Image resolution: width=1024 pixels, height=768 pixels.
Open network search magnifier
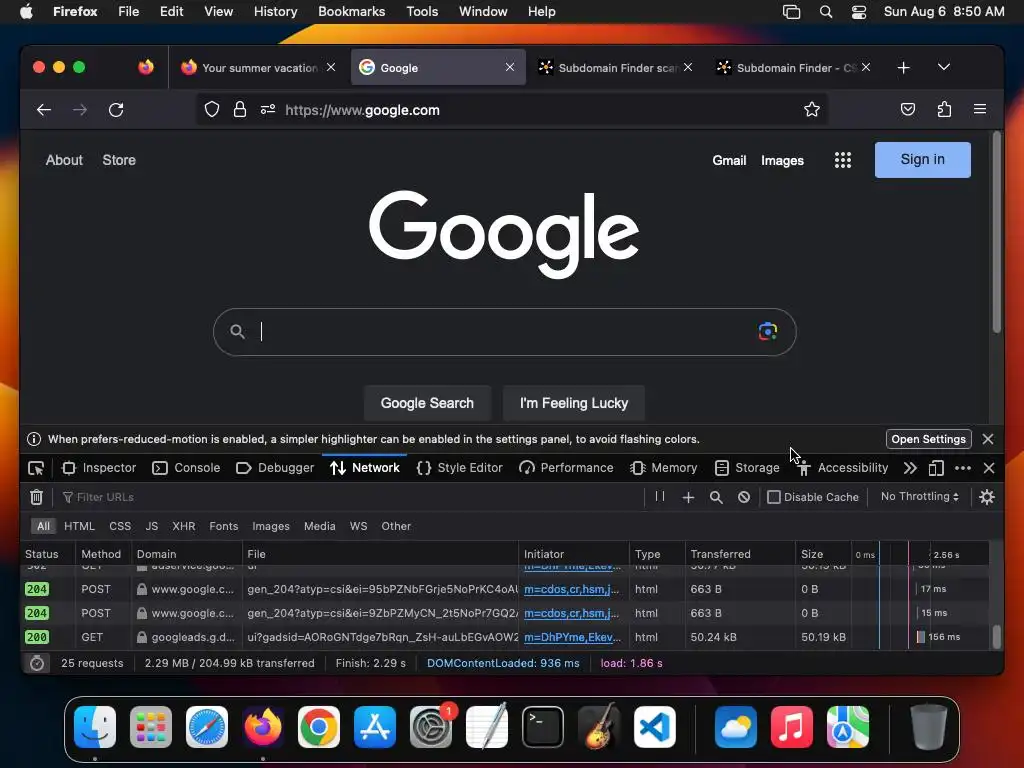tap(716, 498)
